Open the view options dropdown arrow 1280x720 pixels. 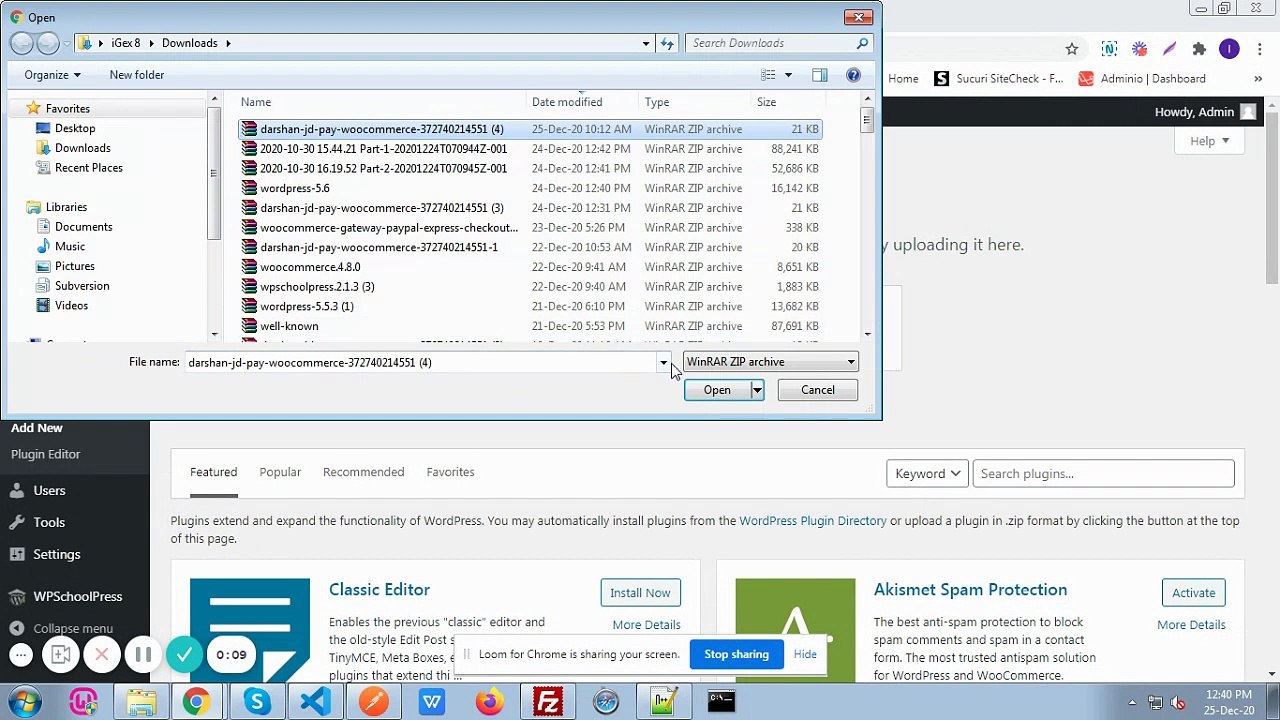coord(788,75)
